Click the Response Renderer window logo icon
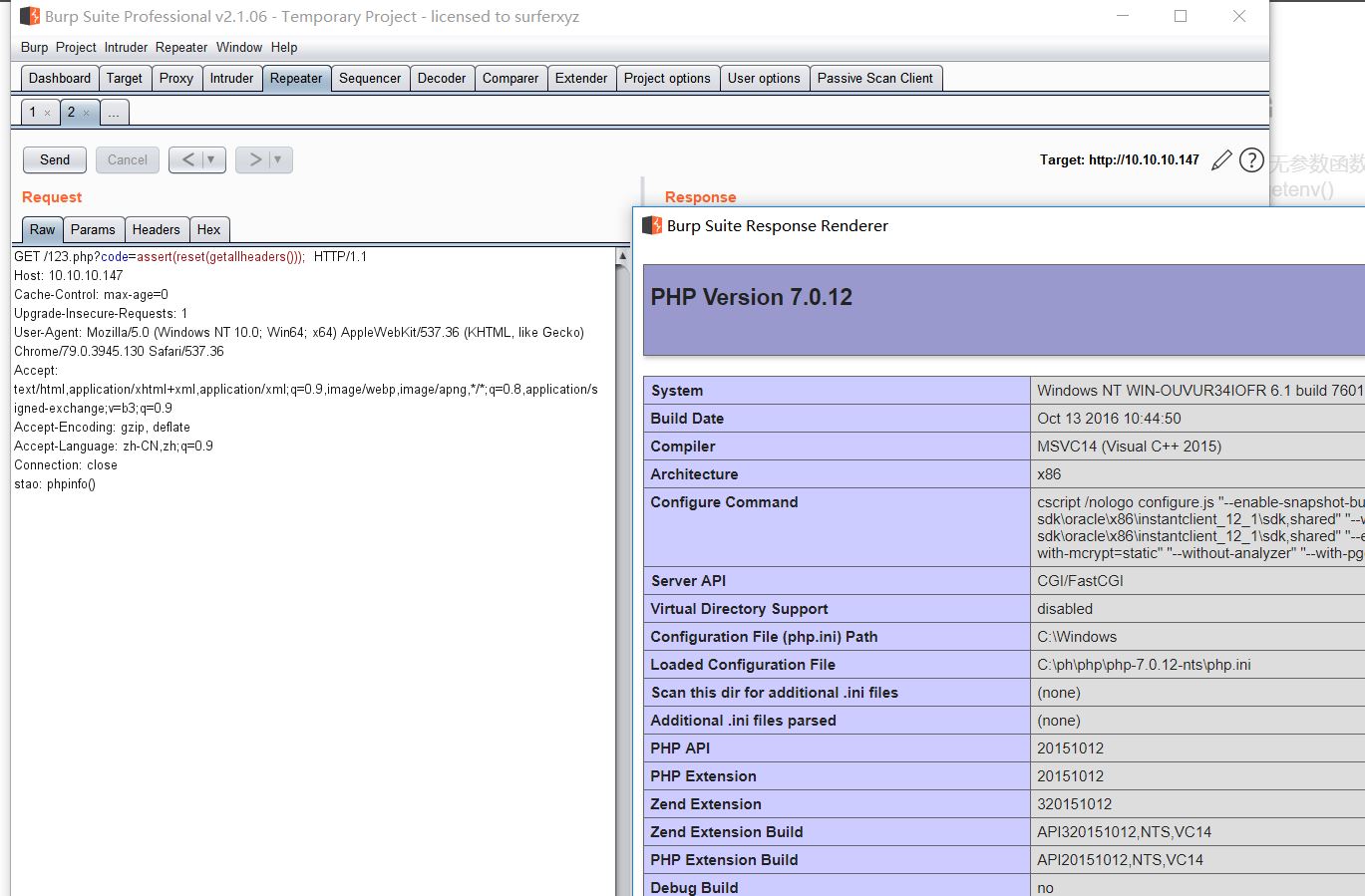 652,225
